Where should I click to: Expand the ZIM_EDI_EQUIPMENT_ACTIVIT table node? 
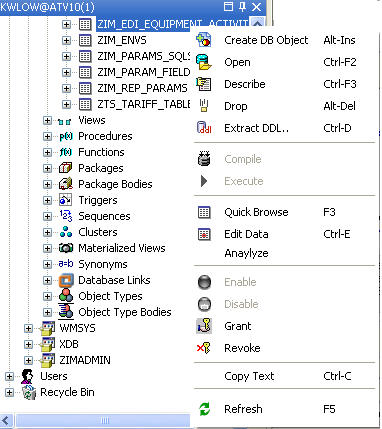pos(66,24)
